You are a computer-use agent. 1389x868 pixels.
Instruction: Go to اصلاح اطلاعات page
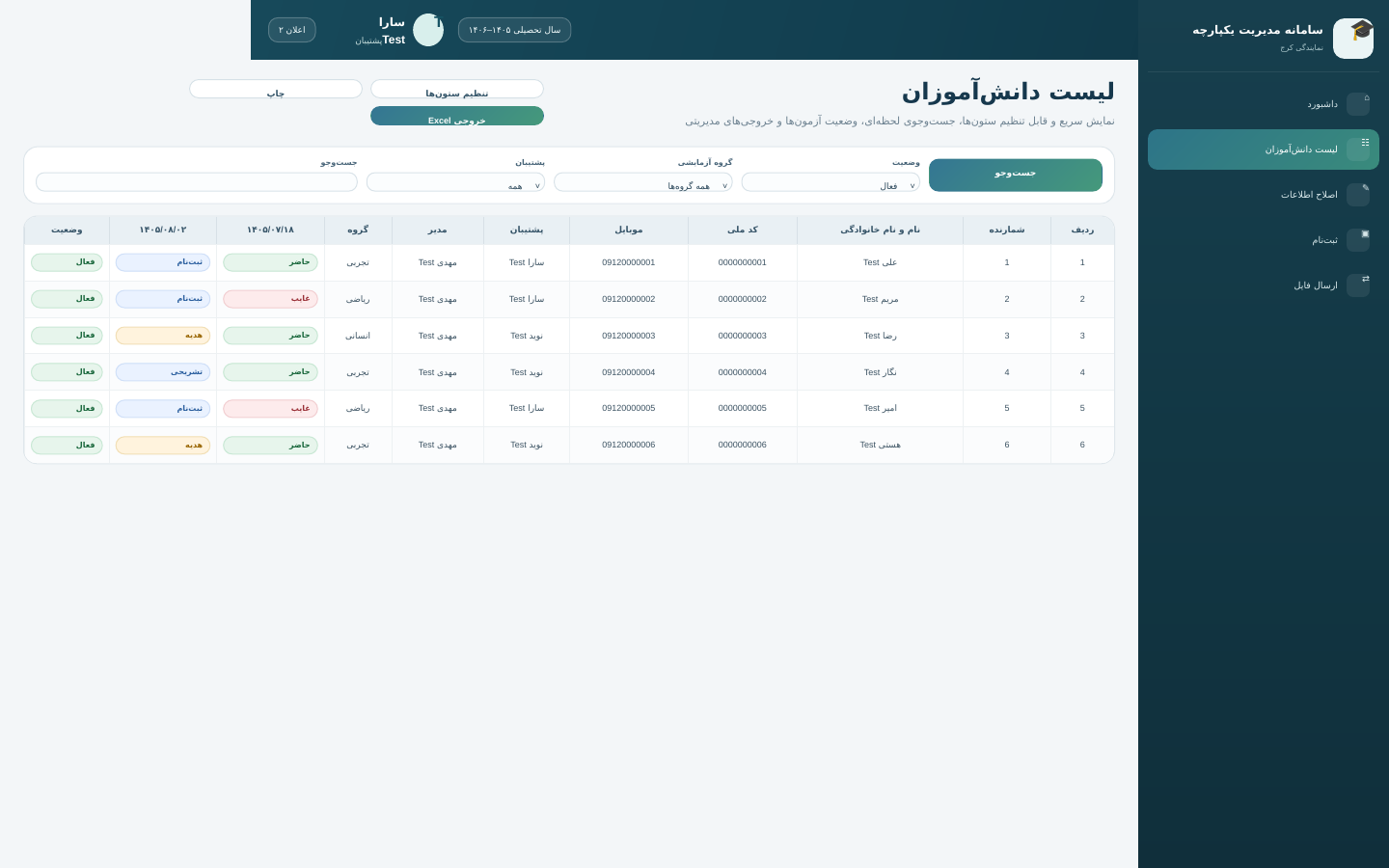click(x=1264, y=195)
